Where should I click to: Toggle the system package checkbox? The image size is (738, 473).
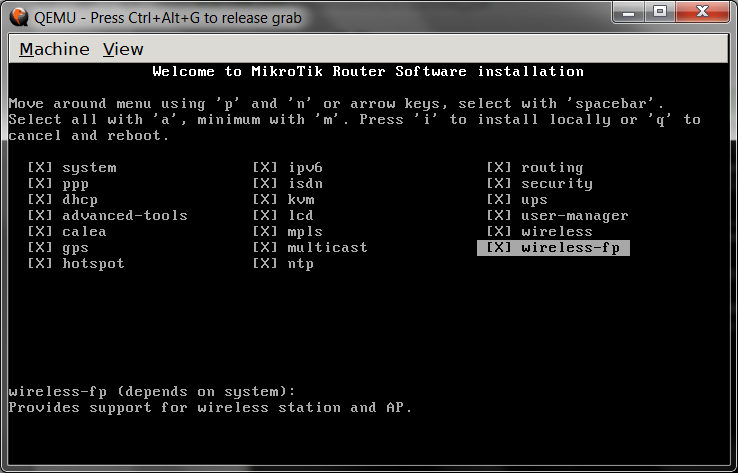[x=40, y=168]
